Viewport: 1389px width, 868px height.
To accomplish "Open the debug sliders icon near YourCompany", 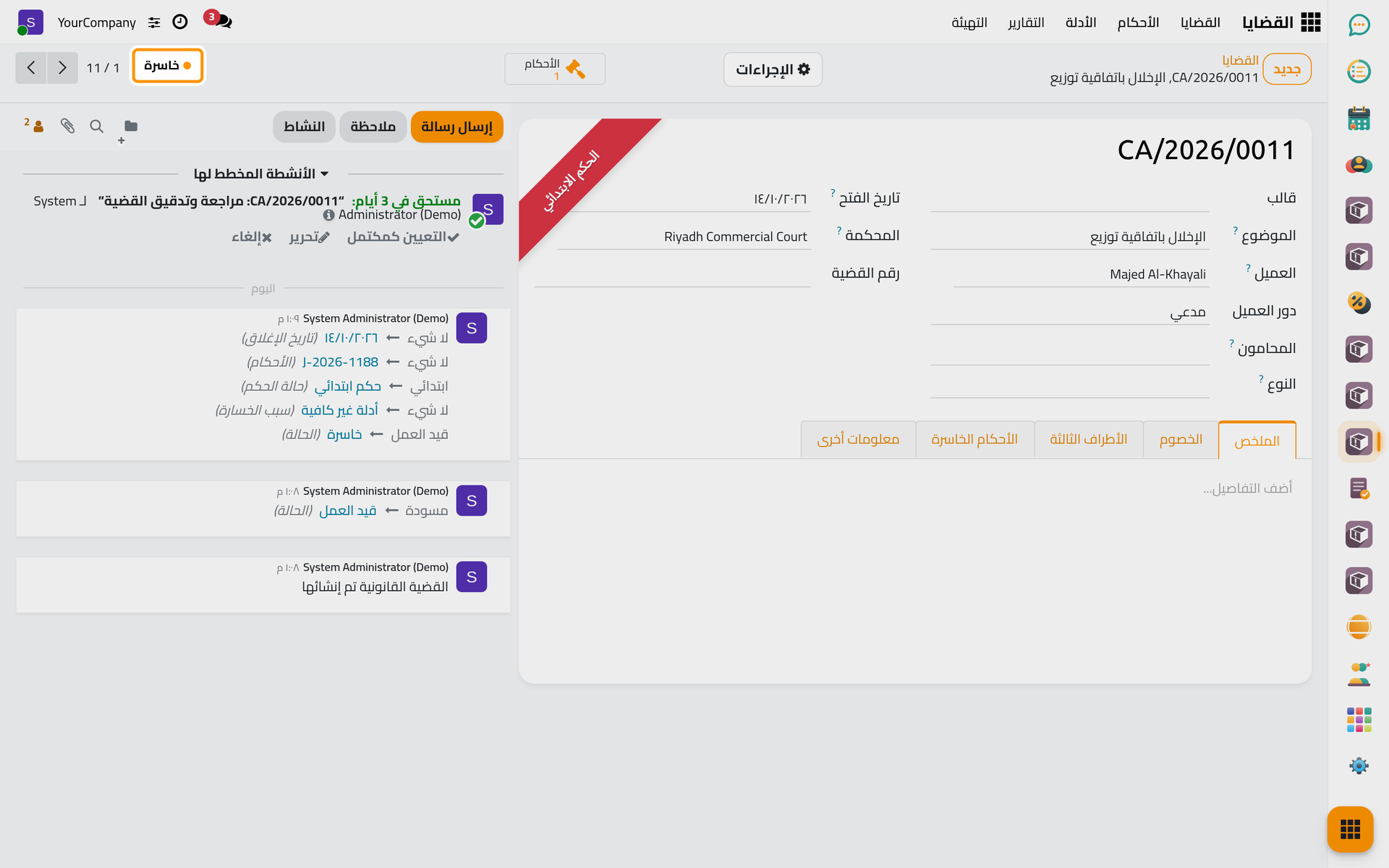I will tap(154, 22).
